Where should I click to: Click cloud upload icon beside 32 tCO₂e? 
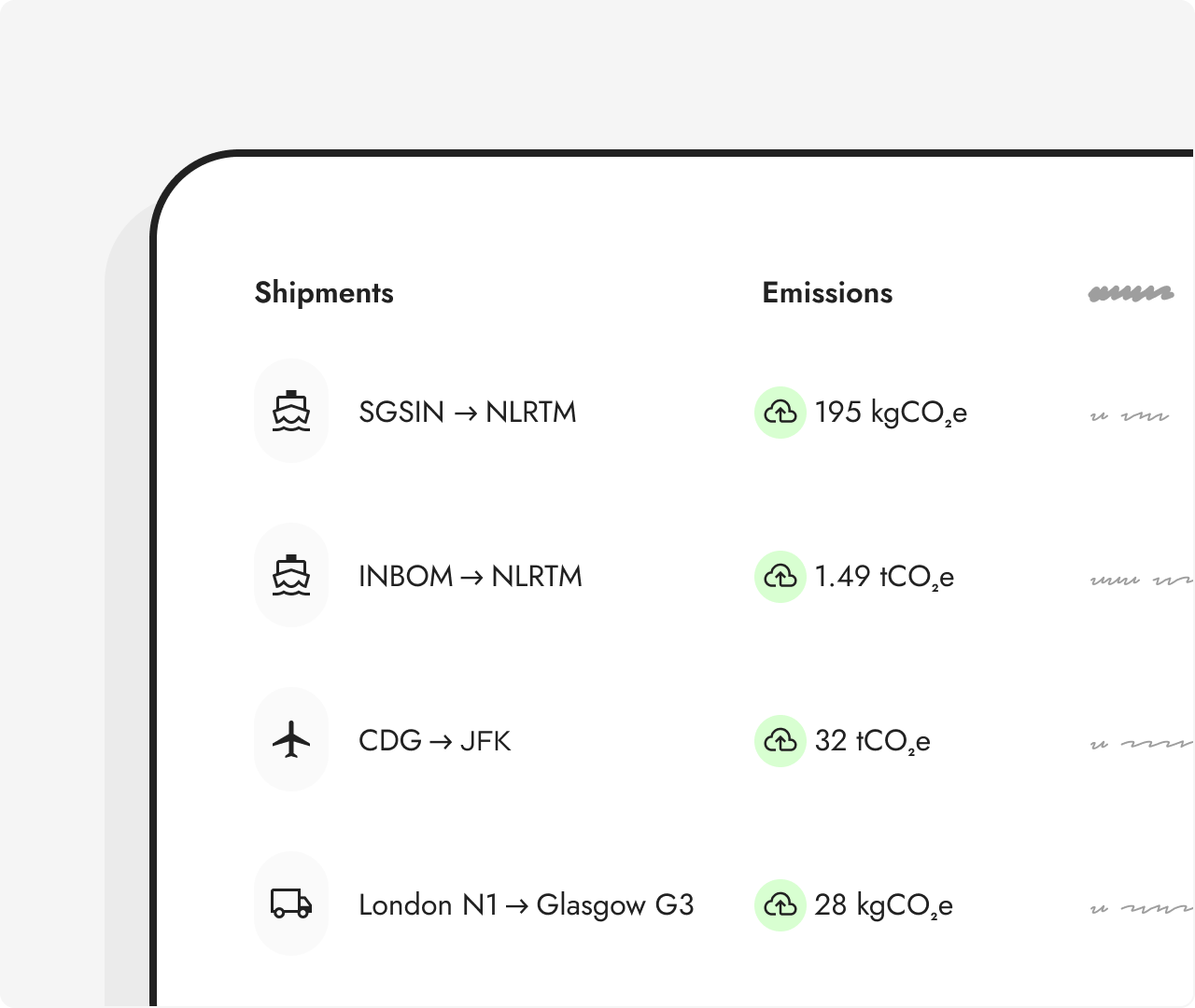(780, 740)
